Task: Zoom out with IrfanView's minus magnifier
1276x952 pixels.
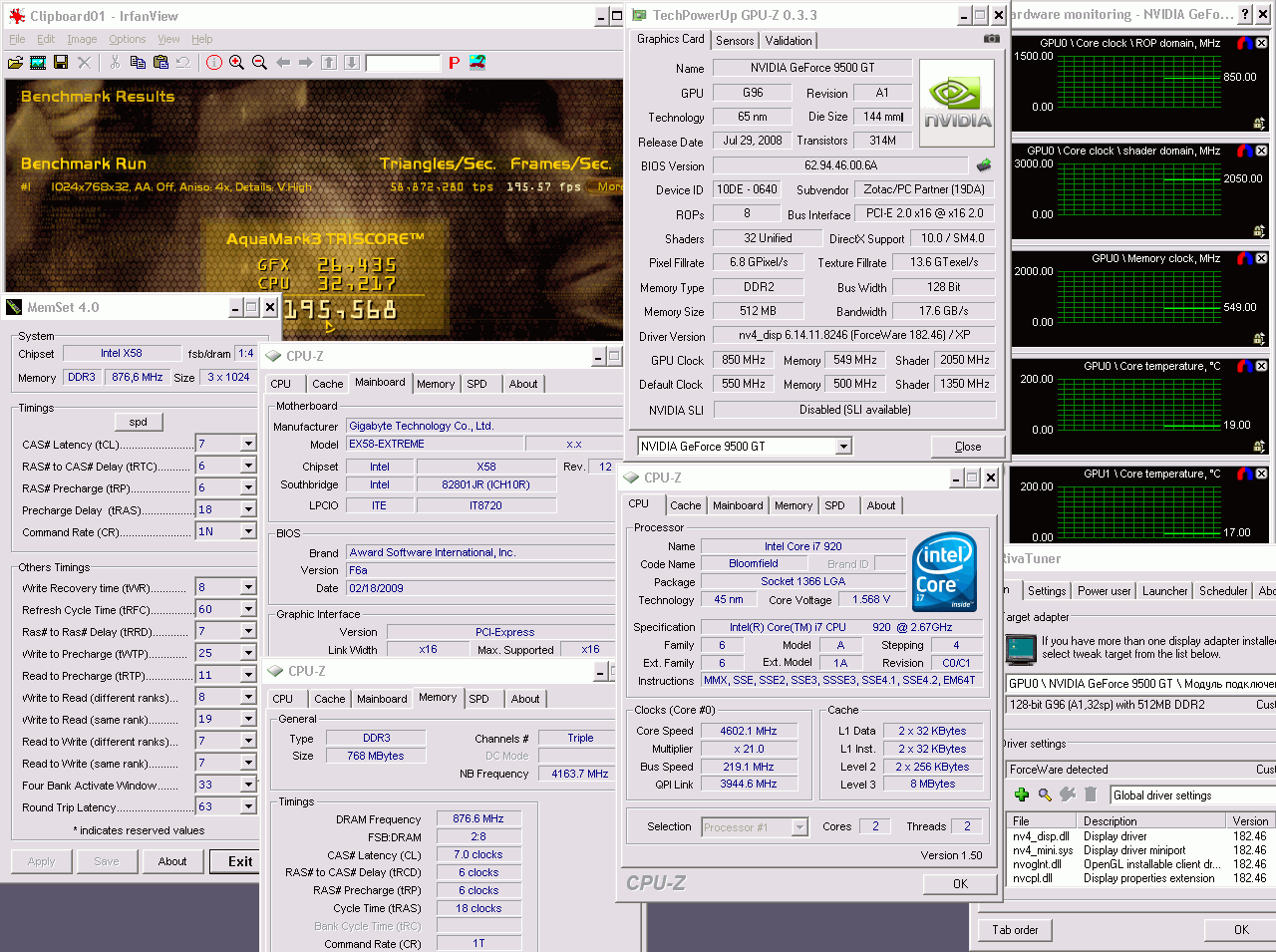Action: (x=259, y=62)
